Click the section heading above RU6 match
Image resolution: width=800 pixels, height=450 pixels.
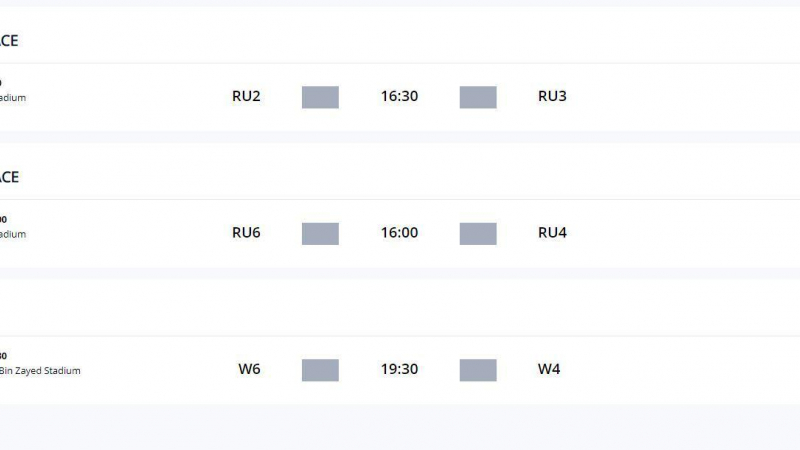[x=9, y=177]
